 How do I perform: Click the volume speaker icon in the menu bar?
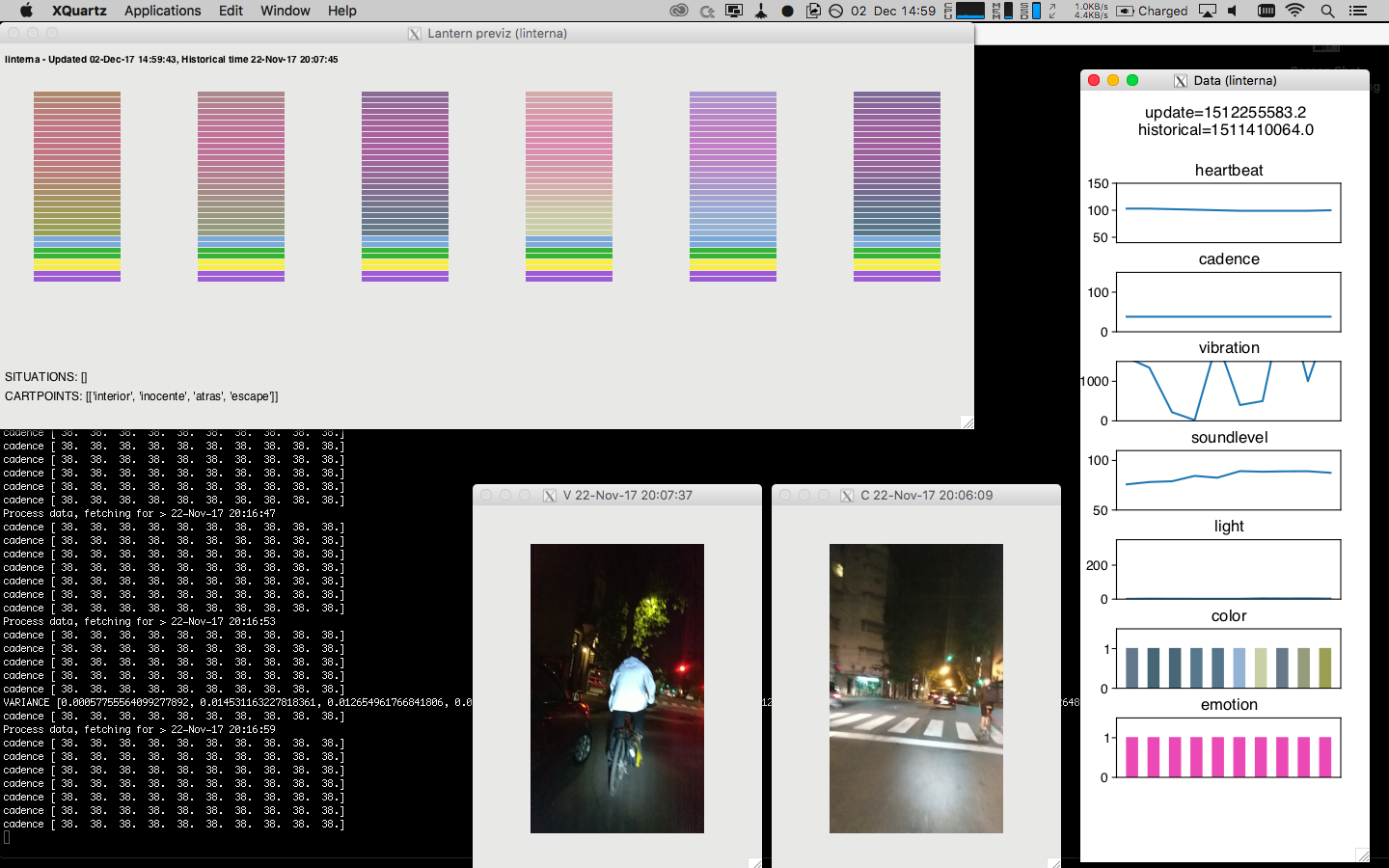[1231, 11]
